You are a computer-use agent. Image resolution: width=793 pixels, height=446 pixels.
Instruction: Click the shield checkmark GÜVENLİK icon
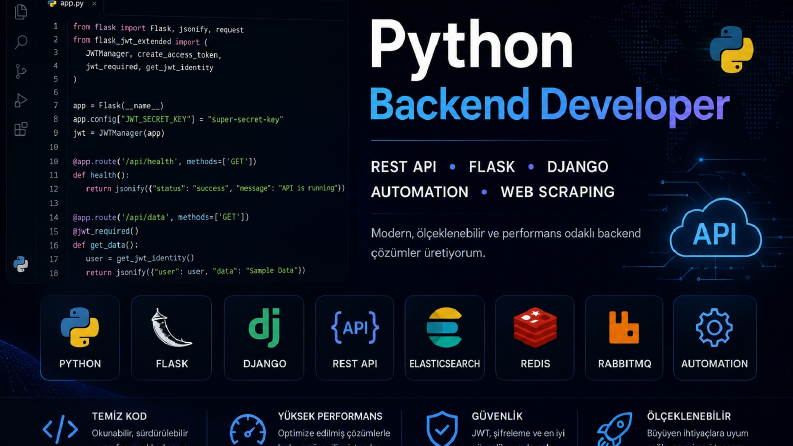[x=442, y=429]
